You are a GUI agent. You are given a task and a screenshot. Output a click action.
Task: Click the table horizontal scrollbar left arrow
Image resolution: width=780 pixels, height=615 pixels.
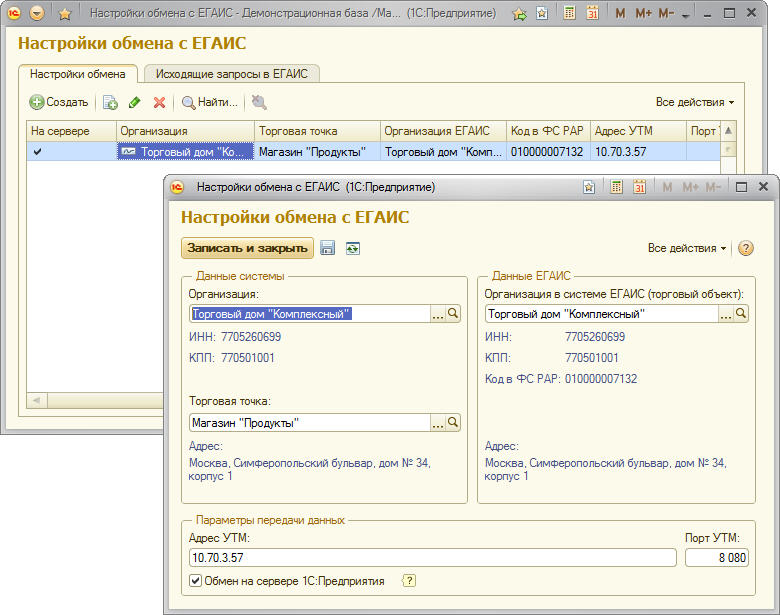coord(37,400)
